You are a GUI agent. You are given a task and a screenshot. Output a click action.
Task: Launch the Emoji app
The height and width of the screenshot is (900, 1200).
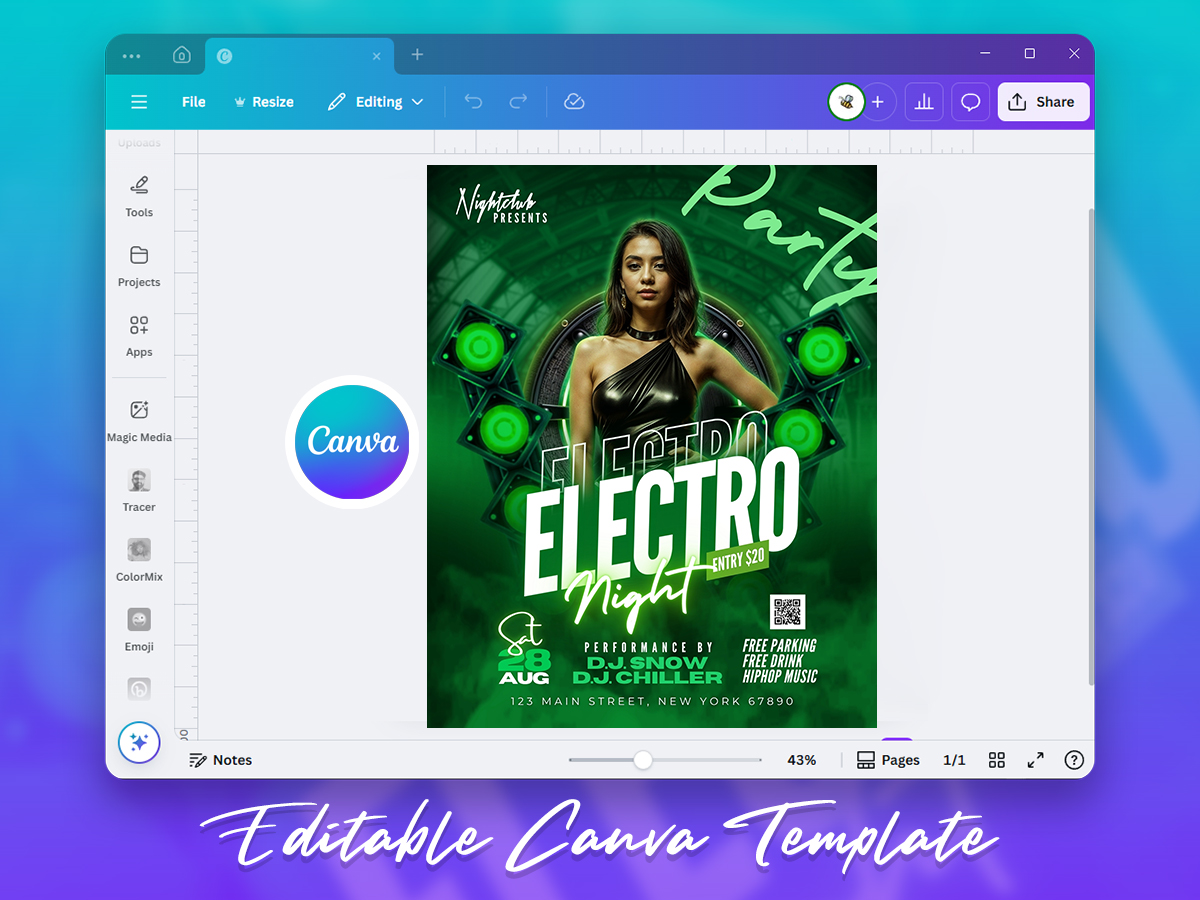click(139, 632)
